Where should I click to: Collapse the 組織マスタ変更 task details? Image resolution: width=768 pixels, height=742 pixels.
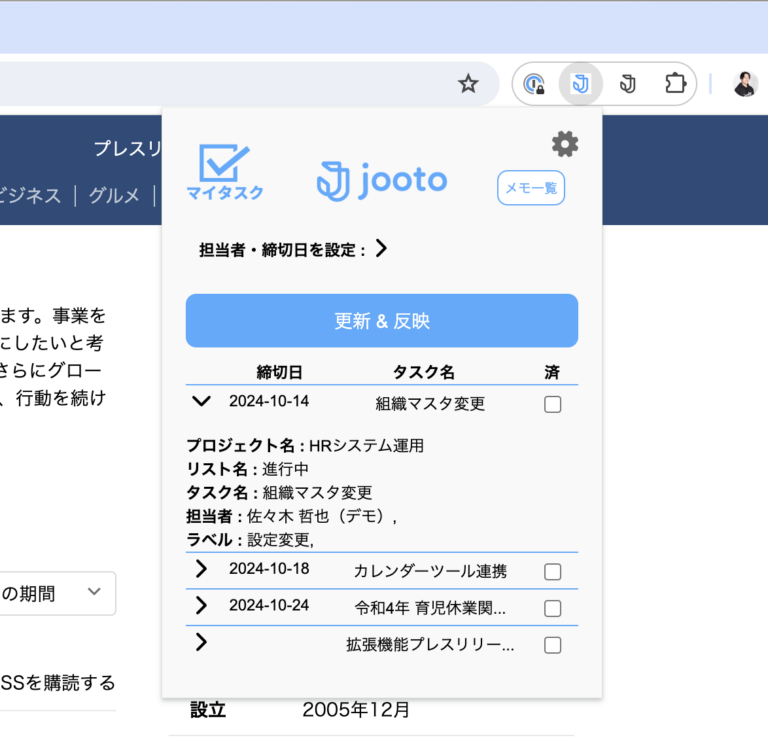(201, 401)
